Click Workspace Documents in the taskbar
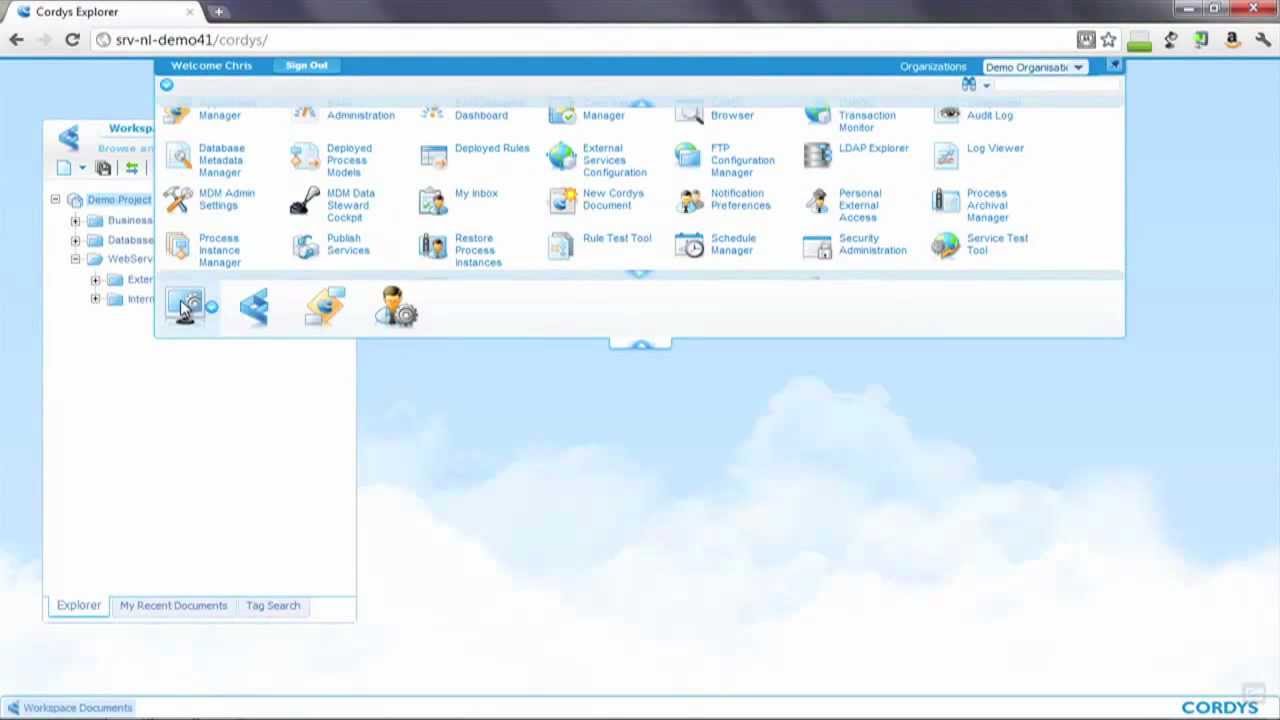 tap(70, 708)
